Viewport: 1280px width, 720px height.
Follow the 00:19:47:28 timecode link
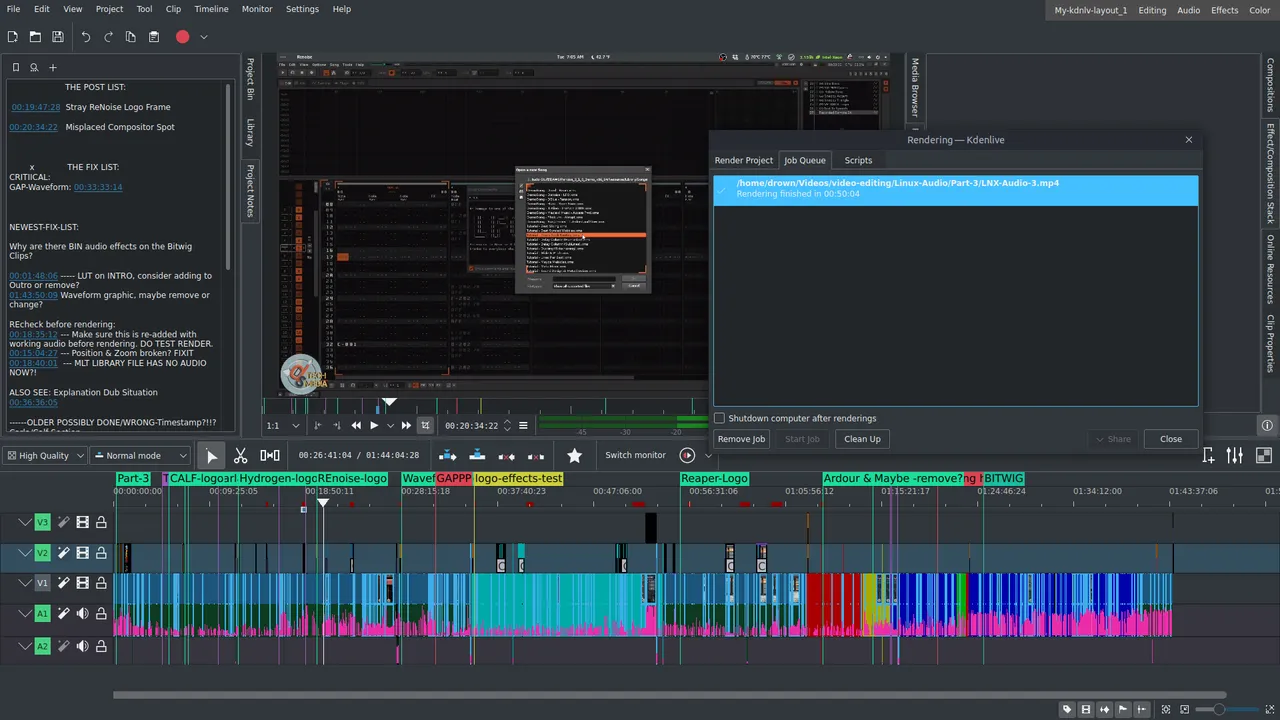click(x=35, y=107)
